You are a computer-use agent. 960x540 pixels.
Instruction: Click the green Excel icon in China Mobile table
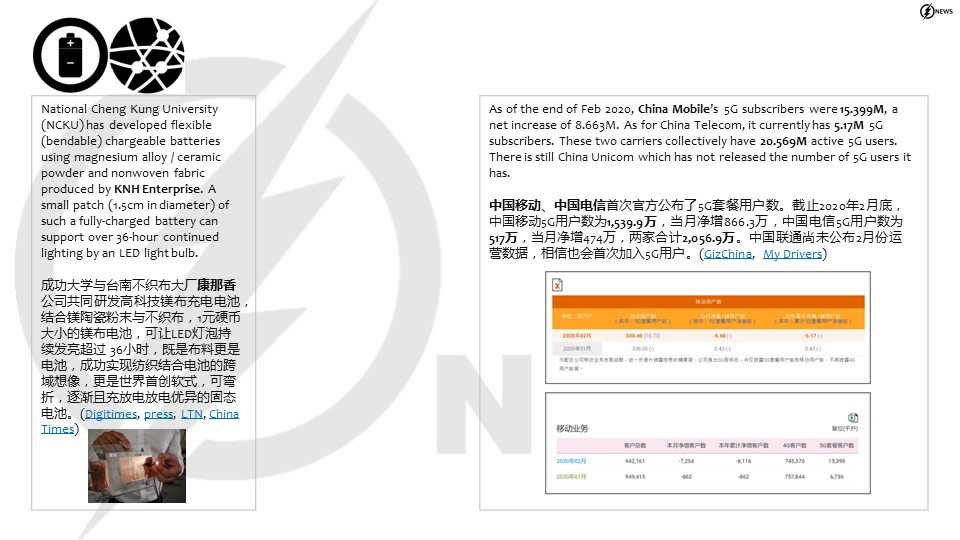point(853,418)
